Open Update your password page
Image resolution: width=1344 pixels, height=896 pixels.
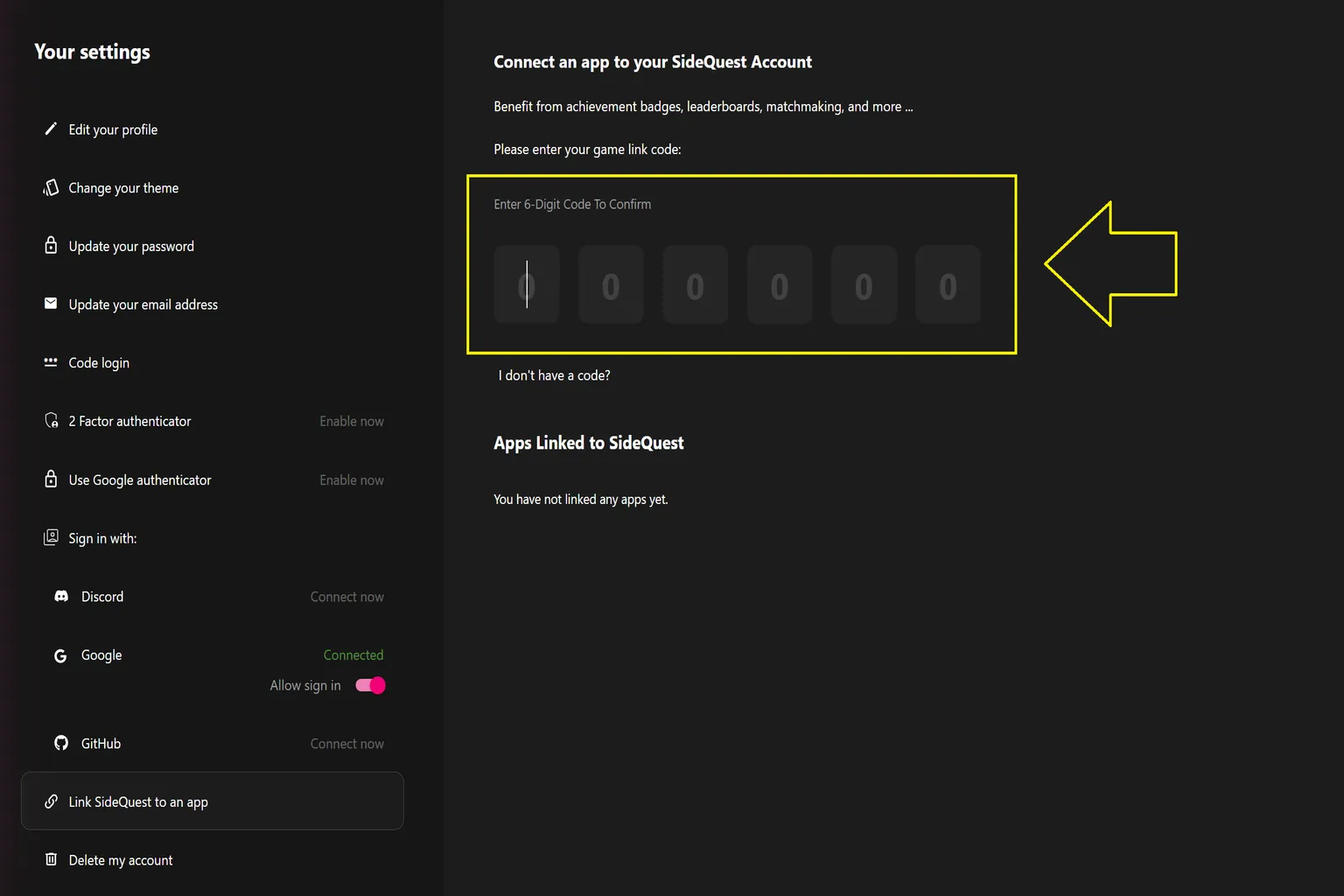131,247
